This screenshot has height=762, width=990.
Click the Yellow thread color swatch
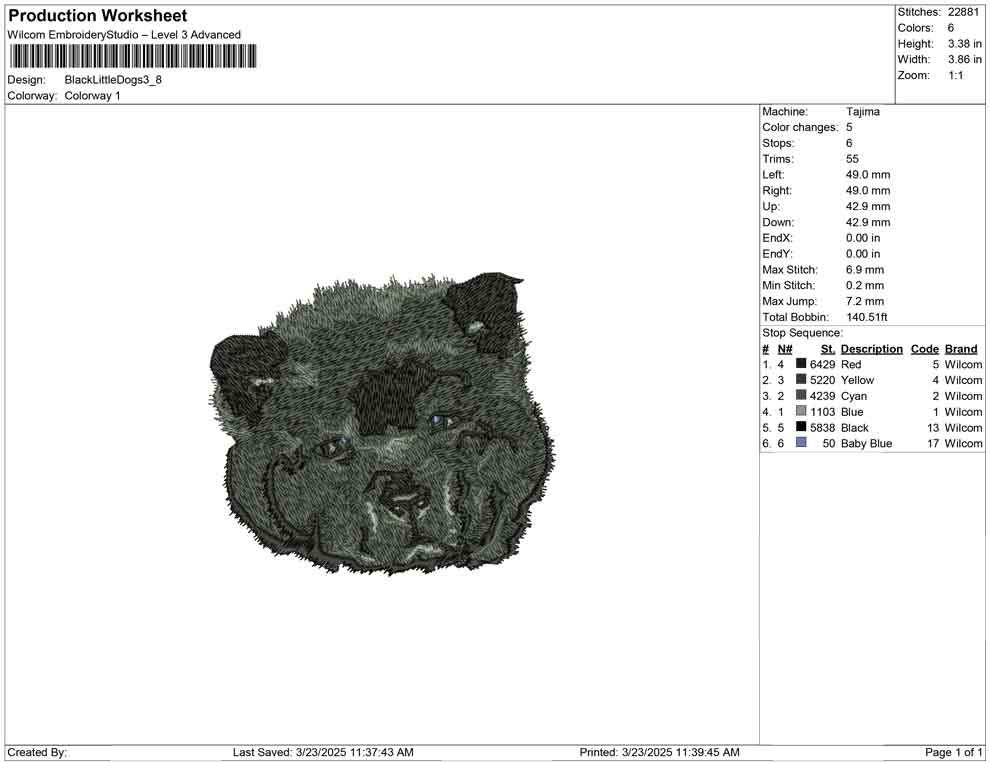point(801,379)
